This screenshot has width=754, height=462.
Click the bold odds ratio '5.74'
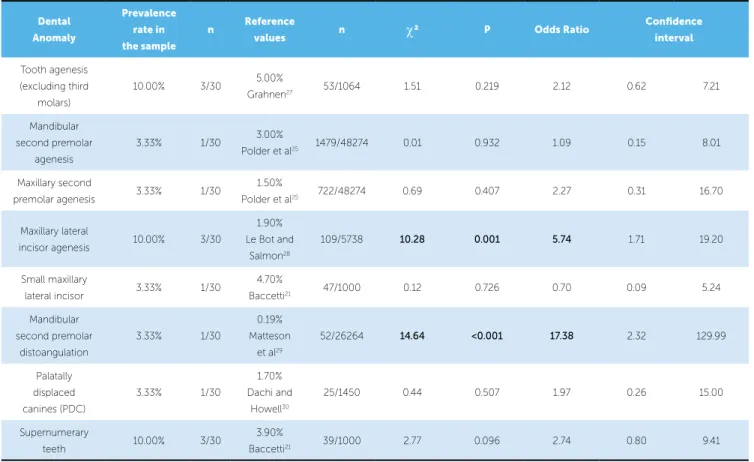(x=562, y=239)
